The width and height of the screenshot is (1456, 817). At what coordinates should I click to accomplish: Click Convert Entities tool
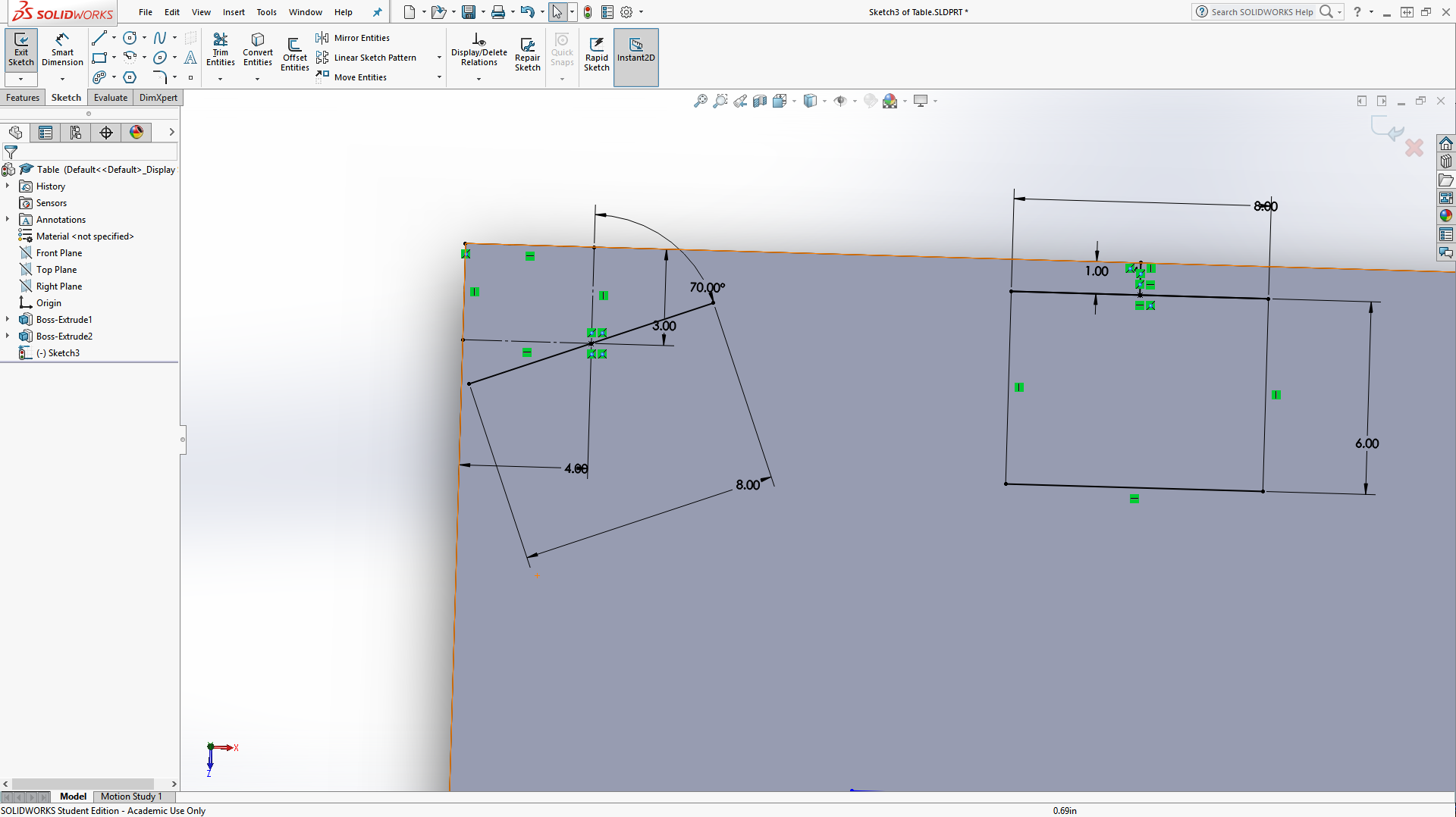click(258, 50)
